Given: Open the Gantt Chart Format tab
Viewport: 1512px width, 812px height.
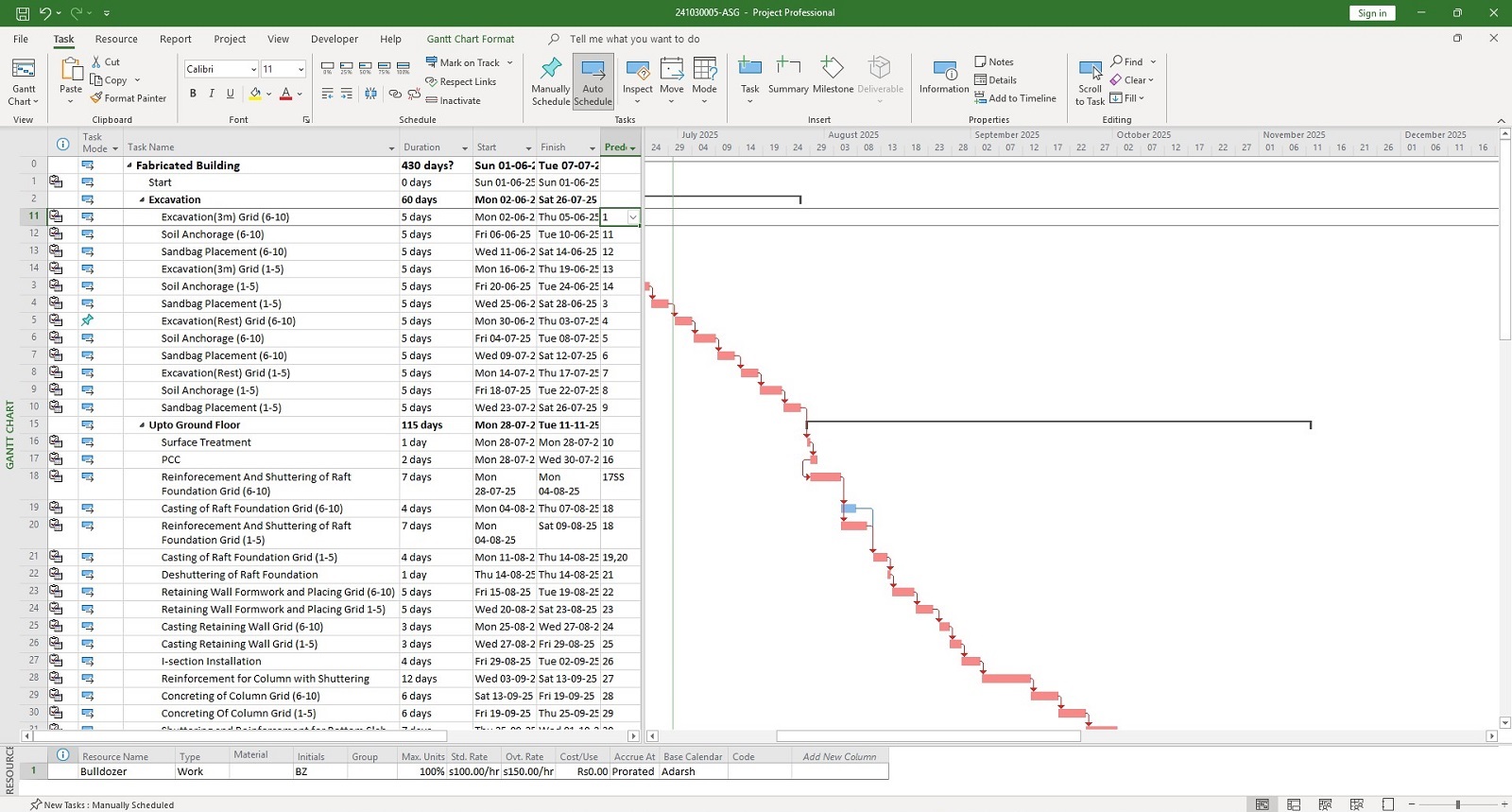Looking at the screenshot, I should [471, 40].
